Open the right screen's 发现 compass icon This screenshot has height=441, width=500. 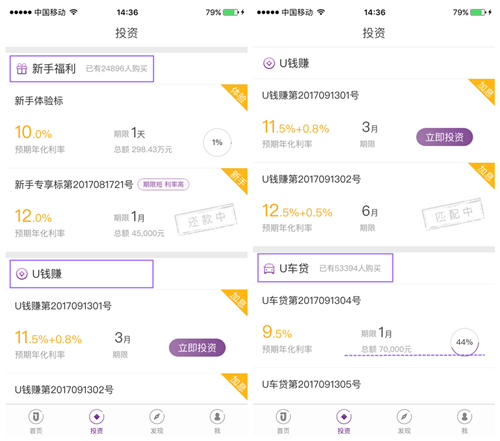pyautogui.click(x=404, y=417)
